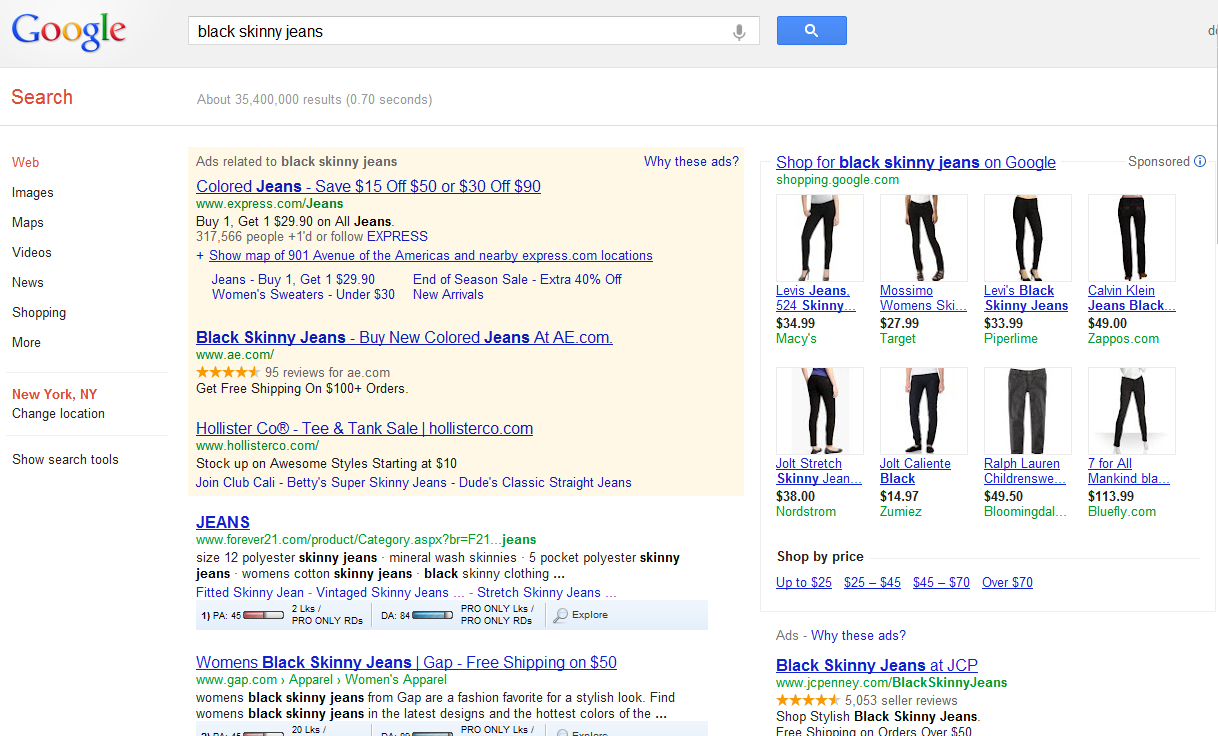
Task: Open Levi's Black Skinny Jeans image
Action: coord(1028,238)
